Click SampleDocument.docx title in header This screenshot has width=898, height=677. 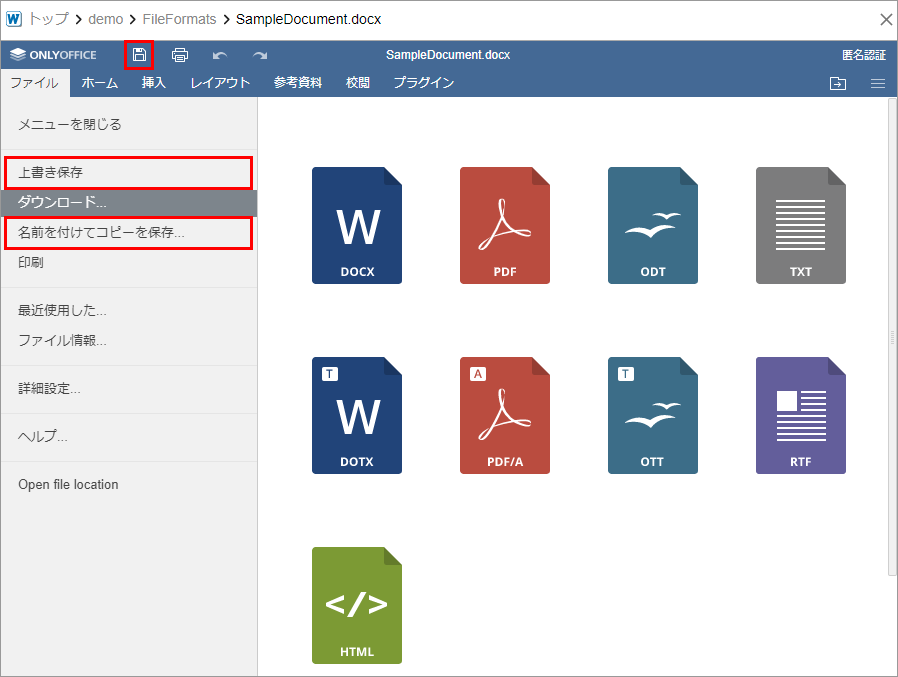(x=448, y=55)
